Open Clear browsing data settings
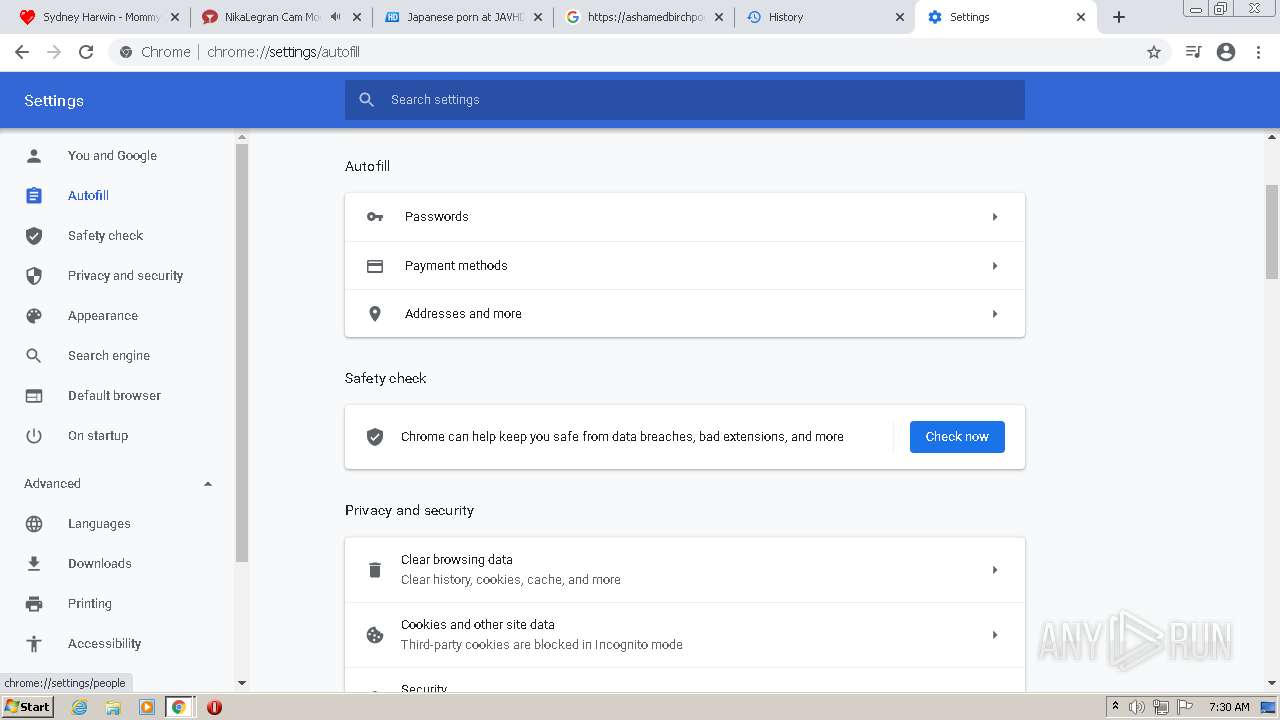 click(x=685, y=570)
